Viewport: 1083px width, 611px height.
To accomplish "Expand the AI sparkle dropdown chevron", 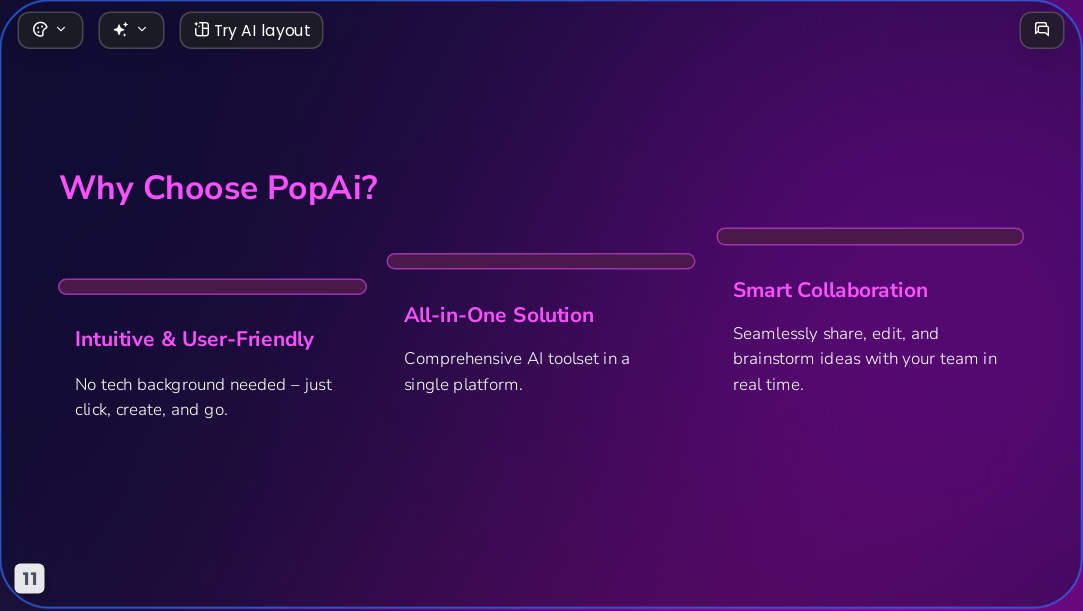I will [142, 30].
